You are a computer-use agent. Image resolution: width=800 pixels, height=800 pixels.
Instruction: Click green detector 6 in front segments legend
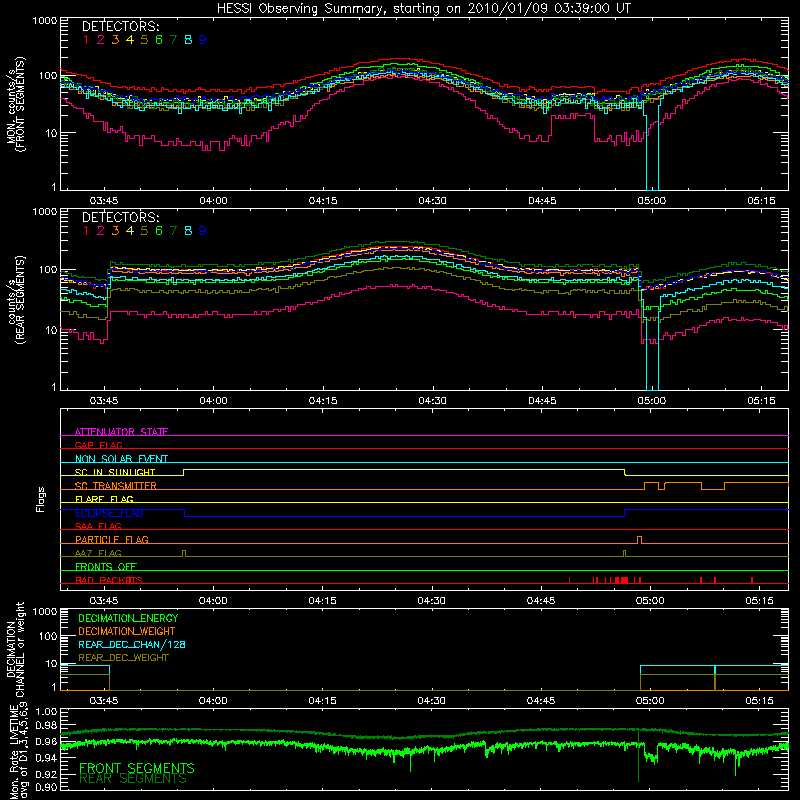[159, 40]
